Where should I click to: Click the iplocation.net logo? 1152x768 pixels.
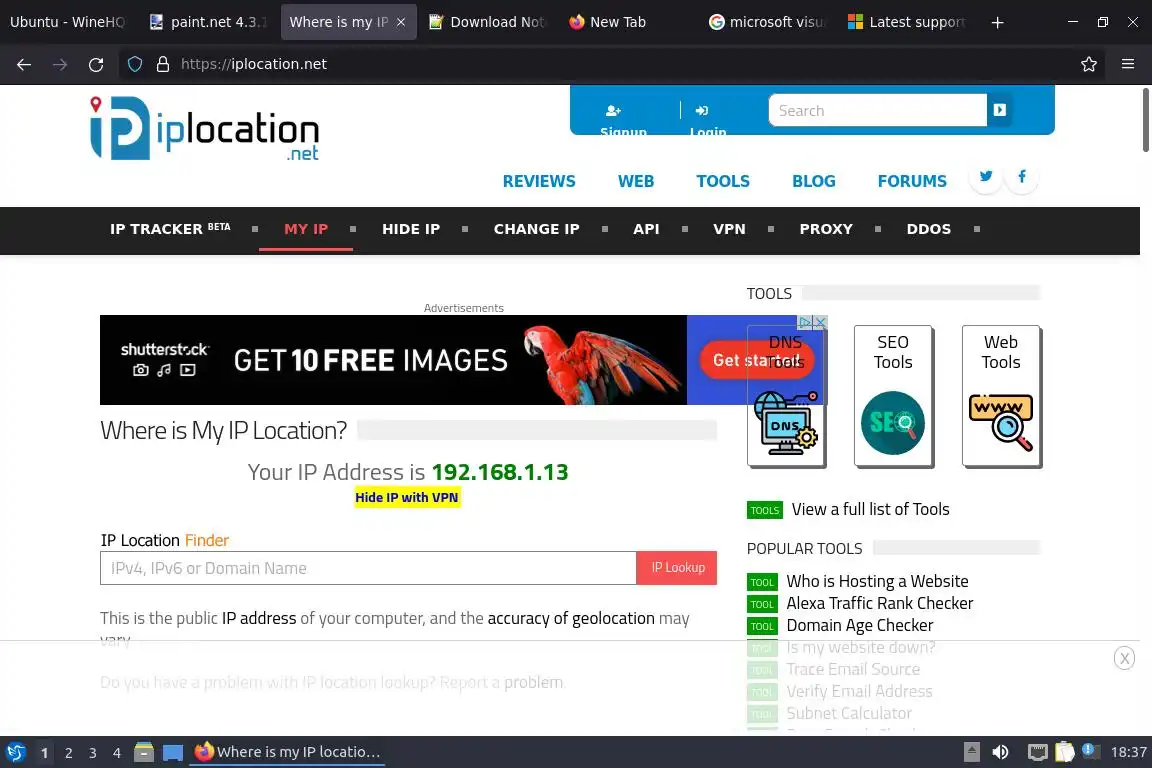click(204, 129)
